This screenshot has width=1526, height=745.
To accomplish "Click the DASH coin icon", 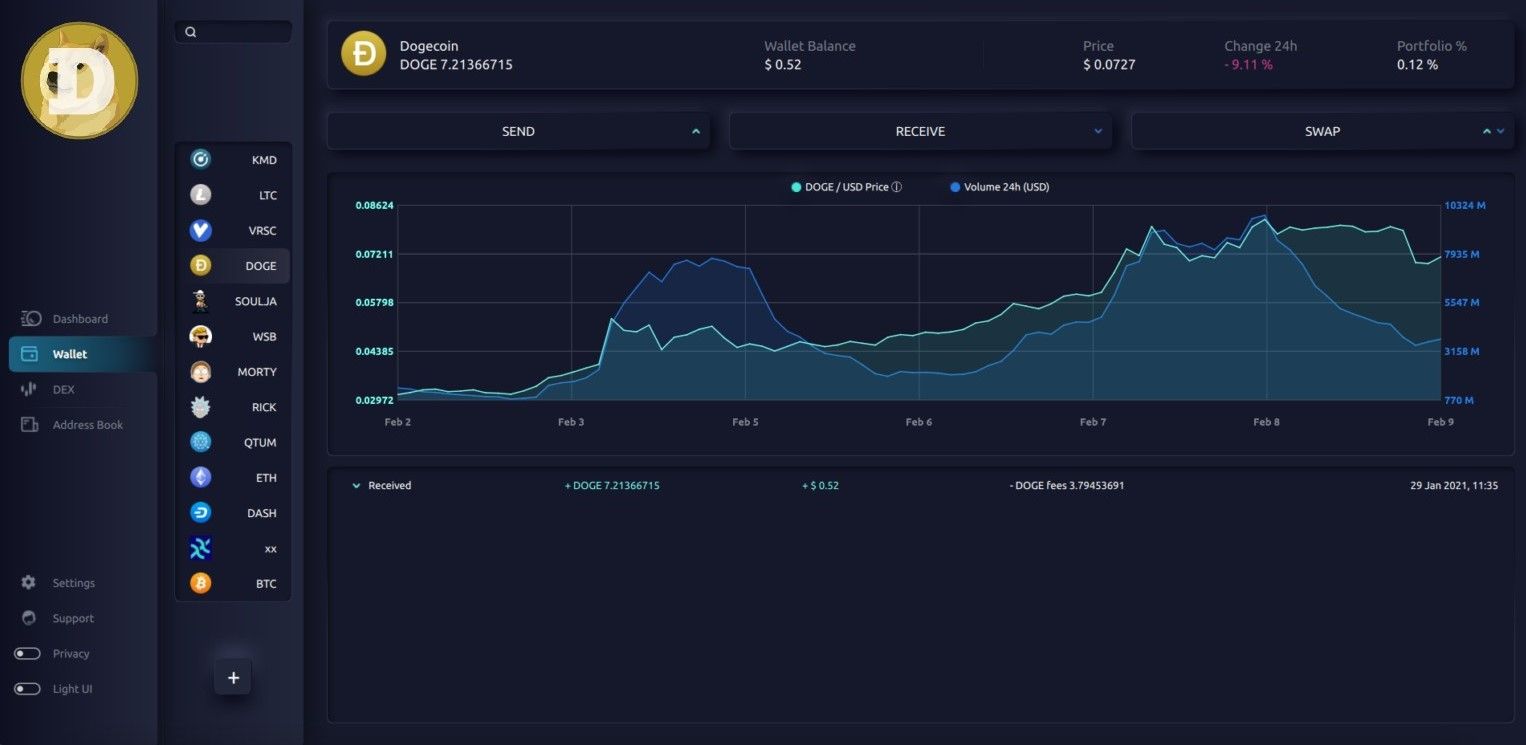I will pos(201,513).
